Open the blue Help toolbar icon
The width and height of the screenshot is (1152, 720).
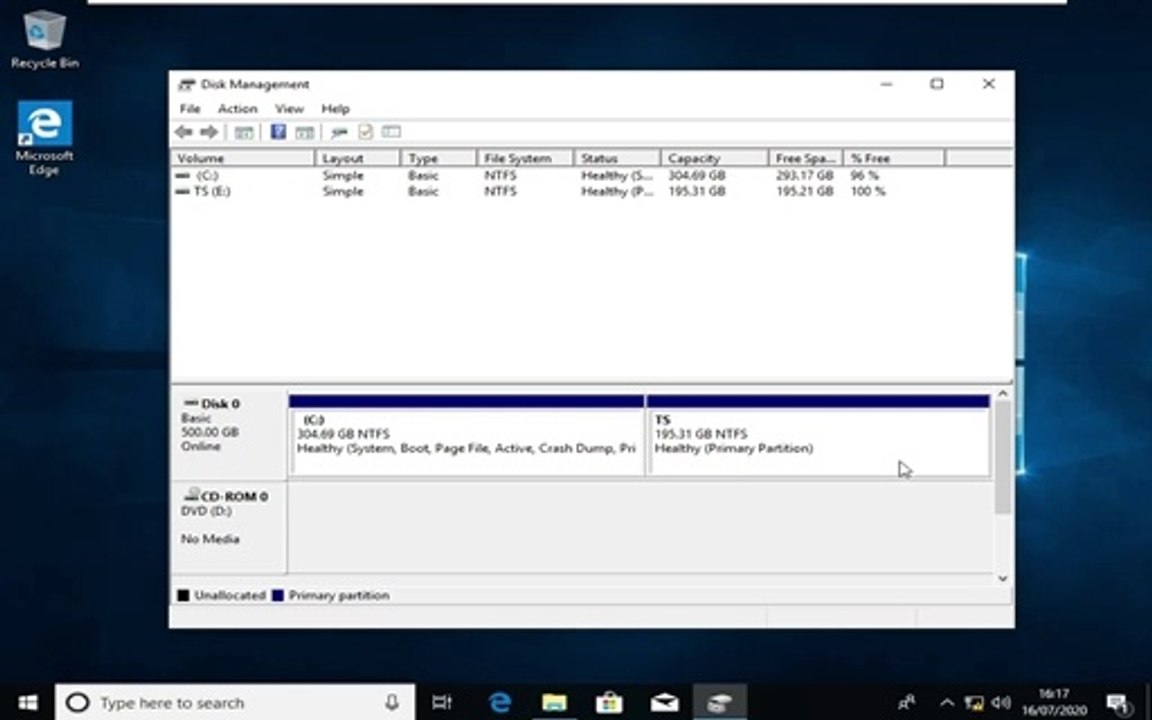pos(278,132)
